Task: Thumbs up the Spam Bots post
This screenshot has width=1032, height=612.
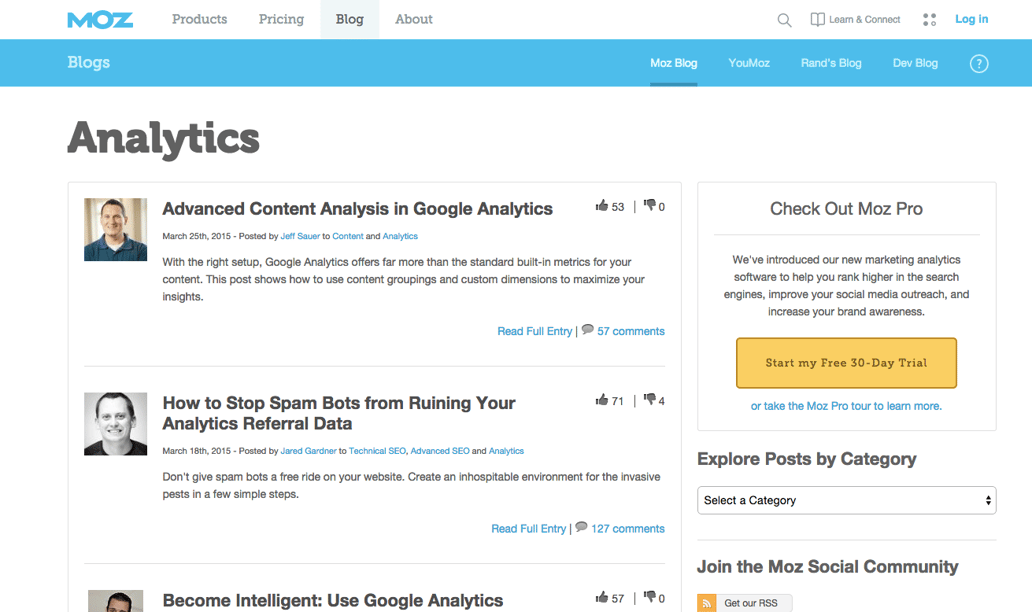Action: (x=602, y=400)
